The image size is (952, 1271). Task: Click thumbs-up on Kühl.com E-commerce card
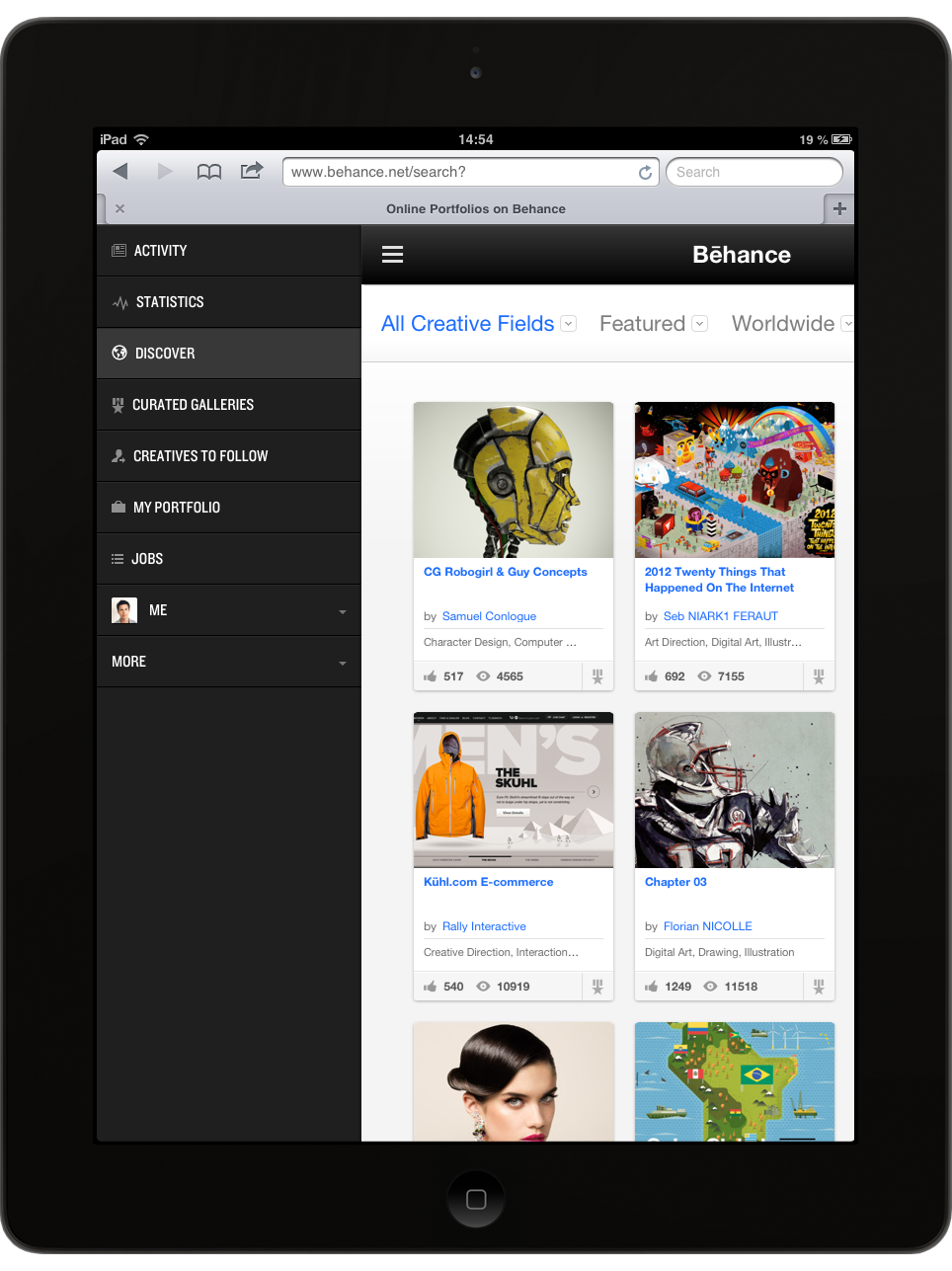click(x=430, y=987)
